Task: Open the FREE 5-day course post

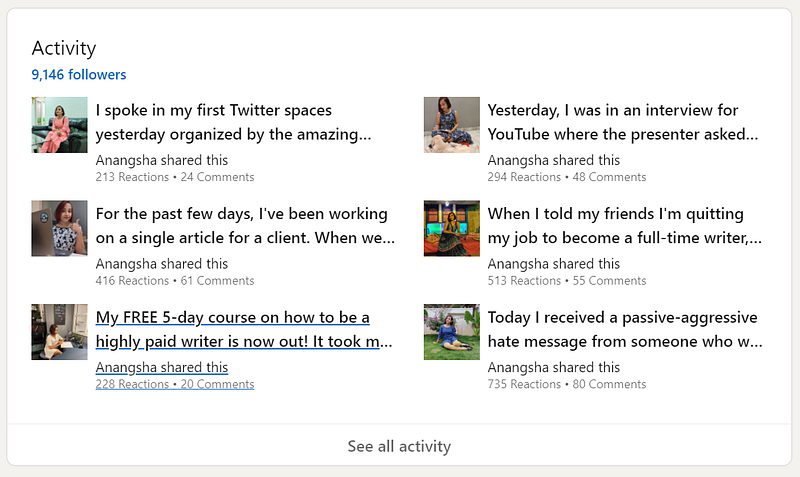Action: click(244, 329)
